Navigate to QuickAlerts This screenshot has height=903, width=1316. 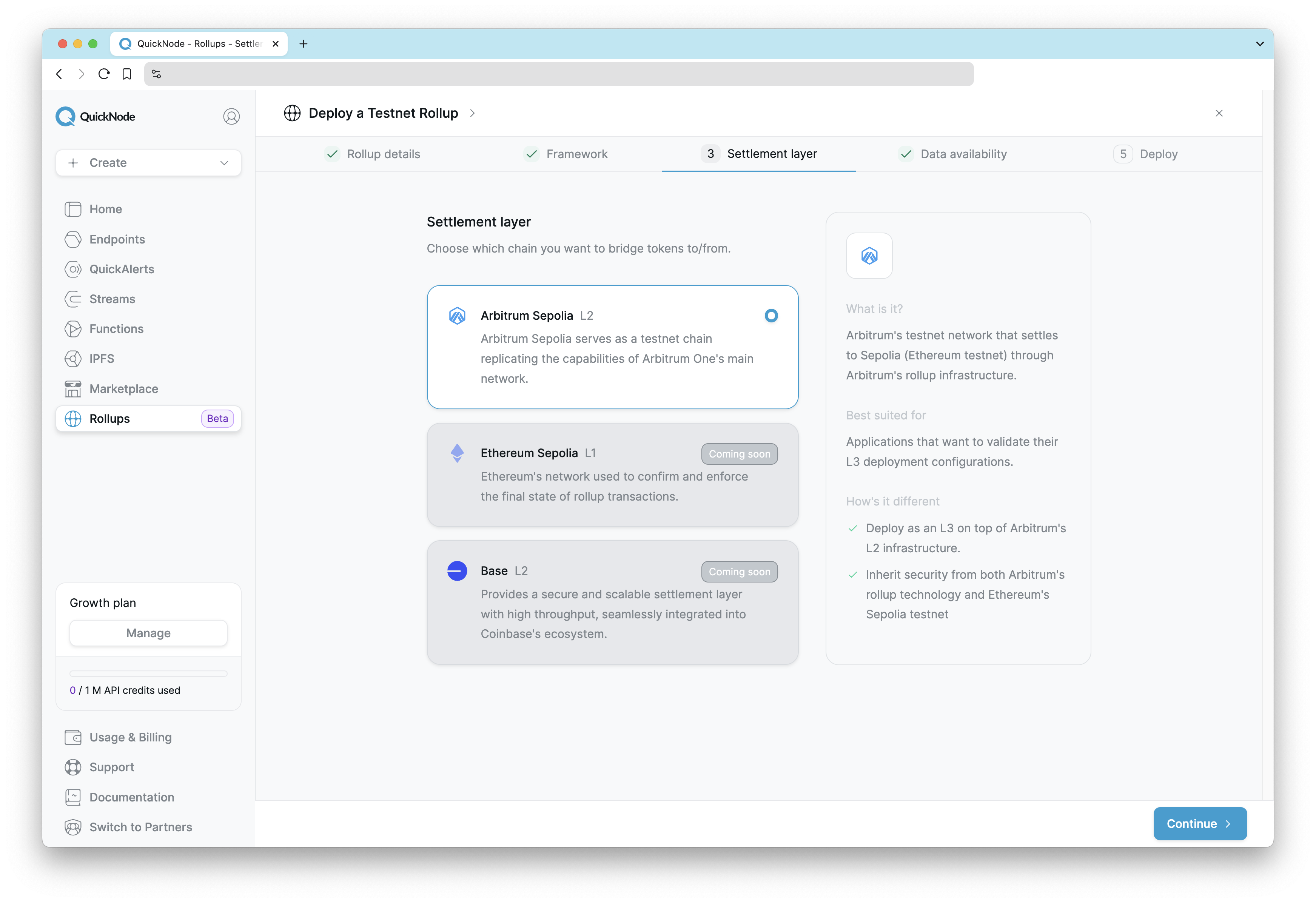pyautogui.click(x=122, y=269)
